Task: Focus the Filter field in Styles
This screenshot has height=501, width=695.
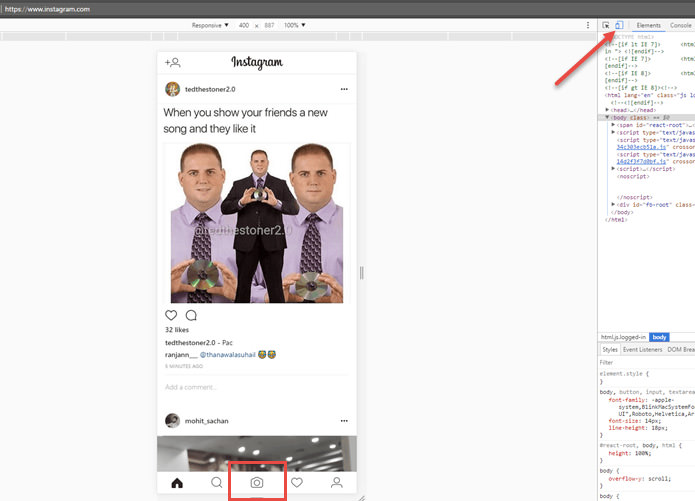Action: tap(647, 362)
